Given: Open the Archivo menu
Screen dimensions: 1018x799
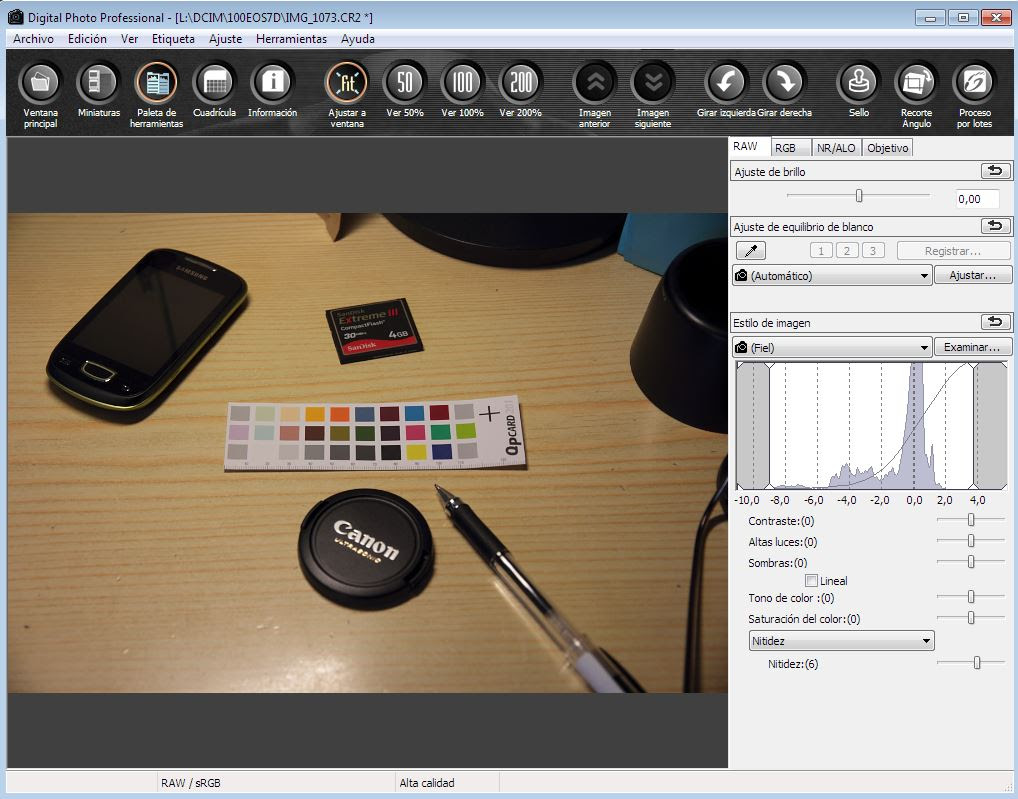Looking at the screenshot, I should [33, 39].
